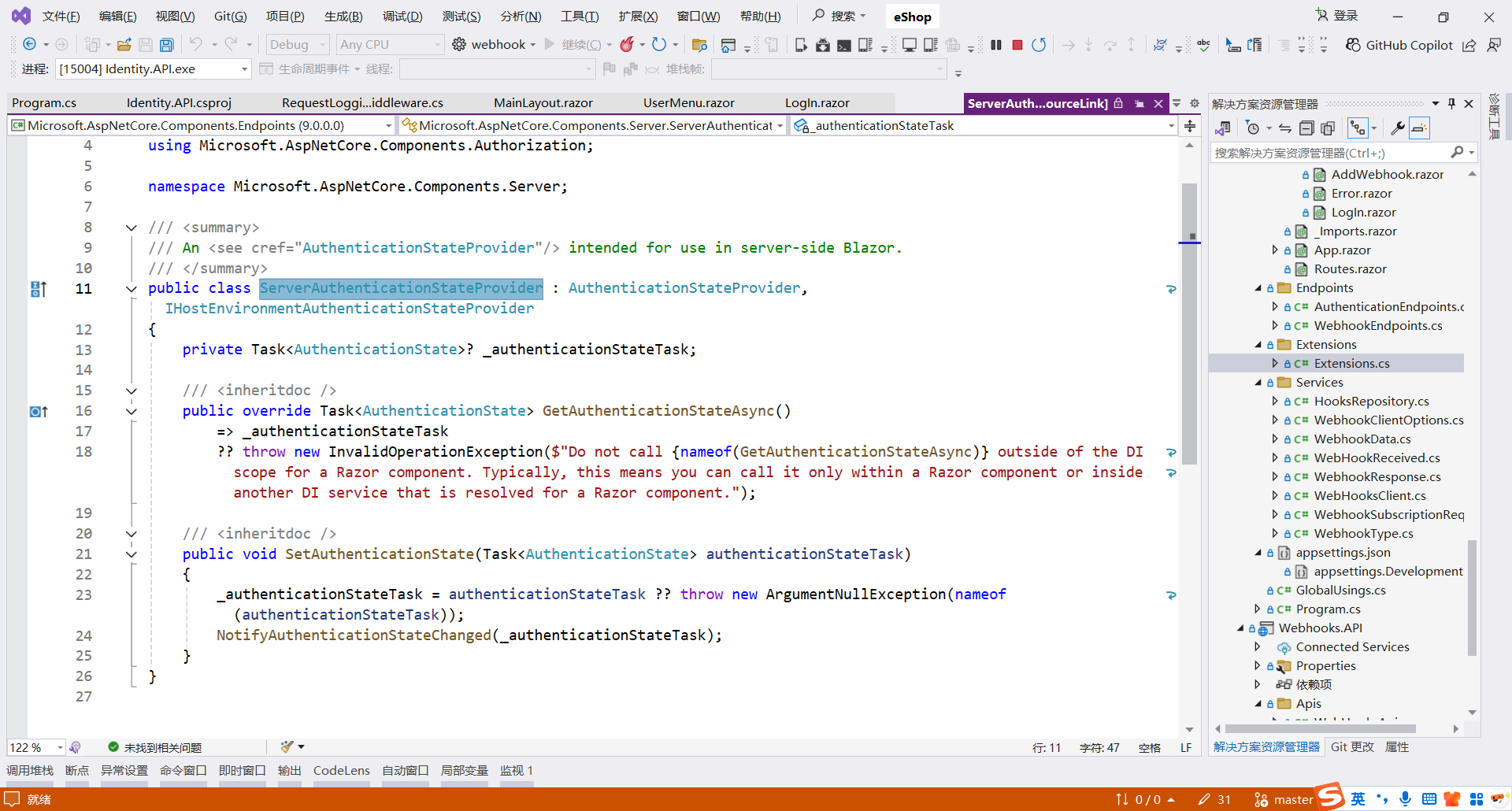
Task: Open the 调试(D) menu
Action: coord(402,16)
